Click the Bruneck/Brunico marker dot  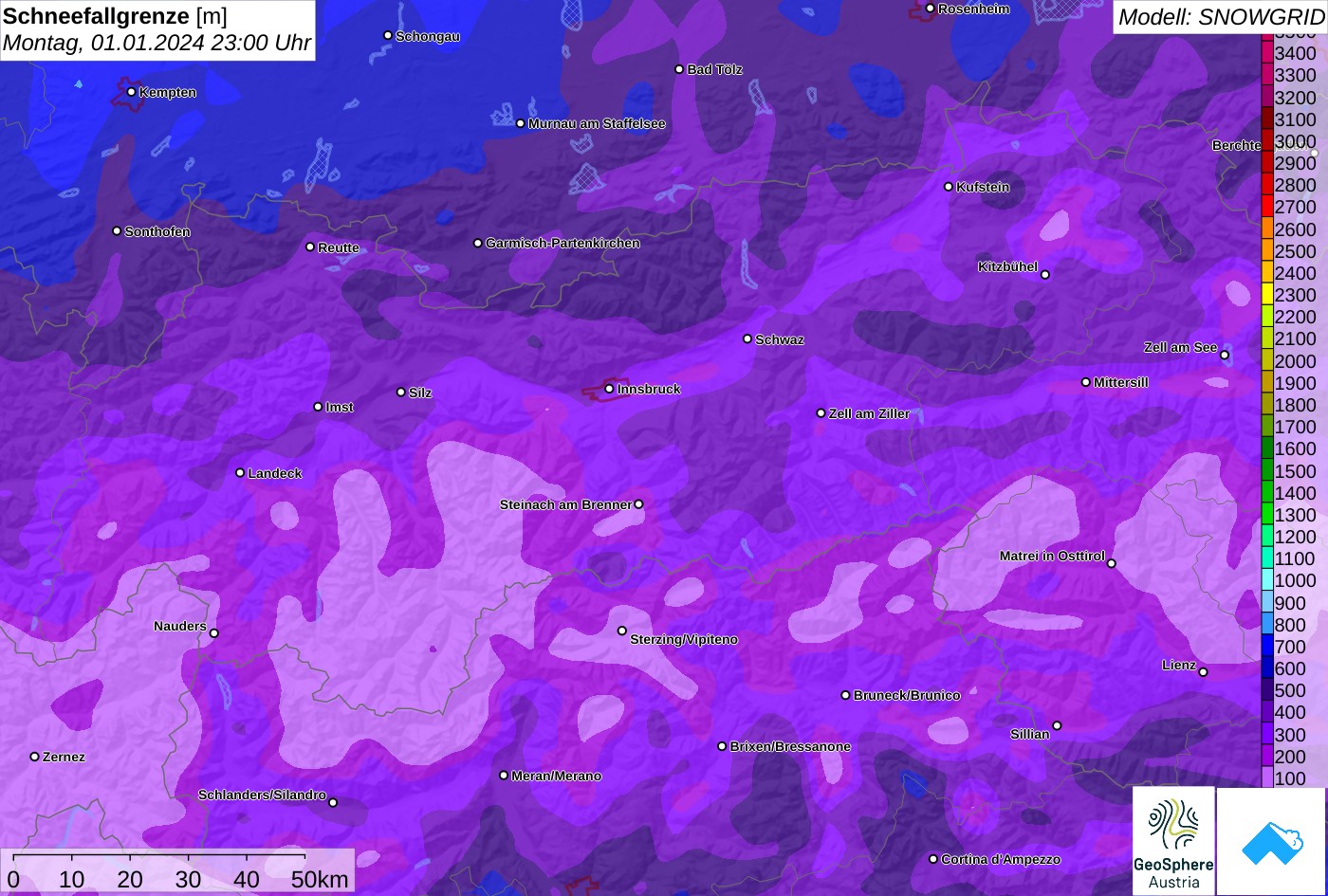click(x=846, y=695)
